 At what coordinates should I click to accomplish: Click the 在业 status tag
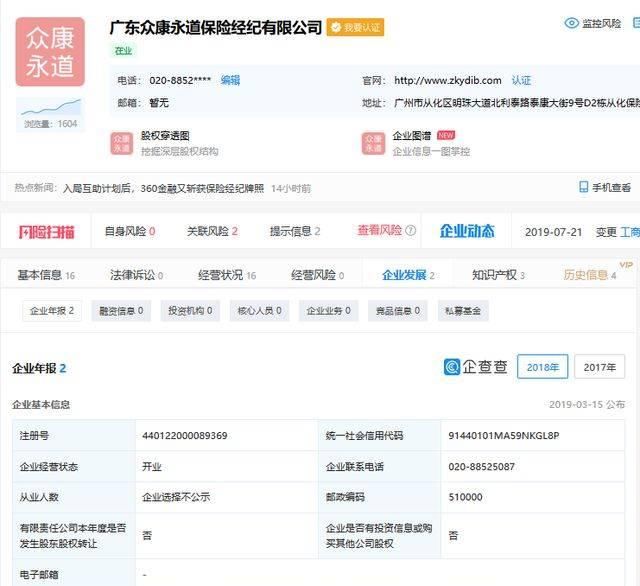pyautogui.click(x=123, y=51)
